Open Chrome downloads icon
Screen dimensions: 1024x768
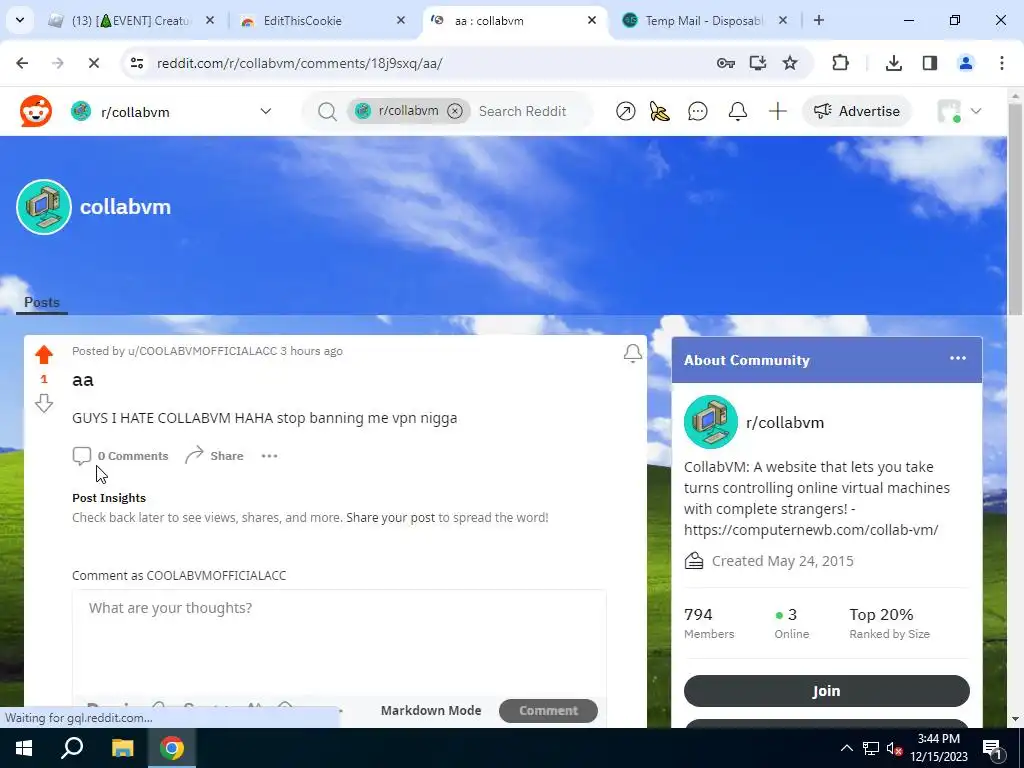(x=893, y=63)
